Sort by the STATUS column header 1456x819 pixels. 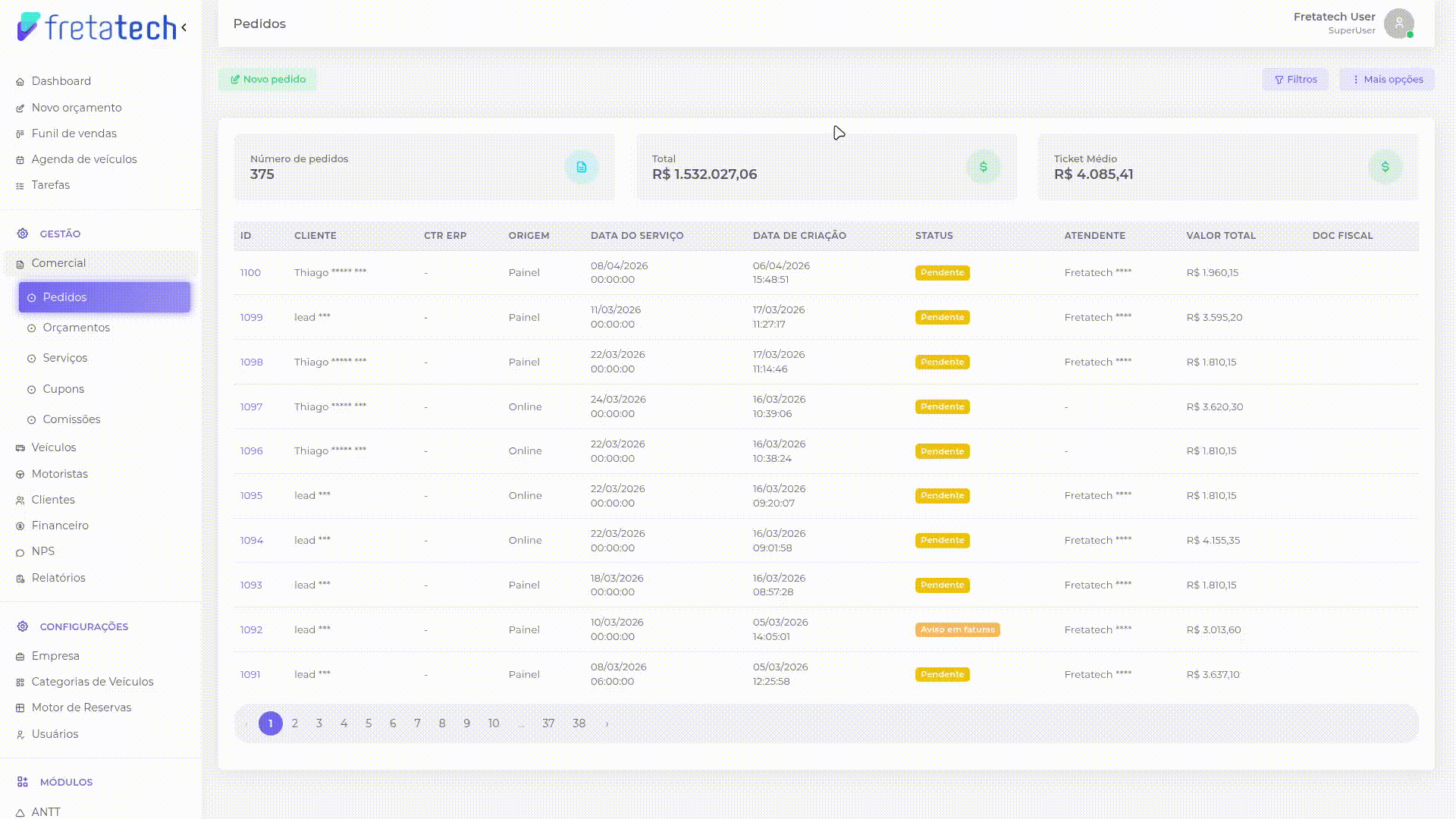coord(934,236)
